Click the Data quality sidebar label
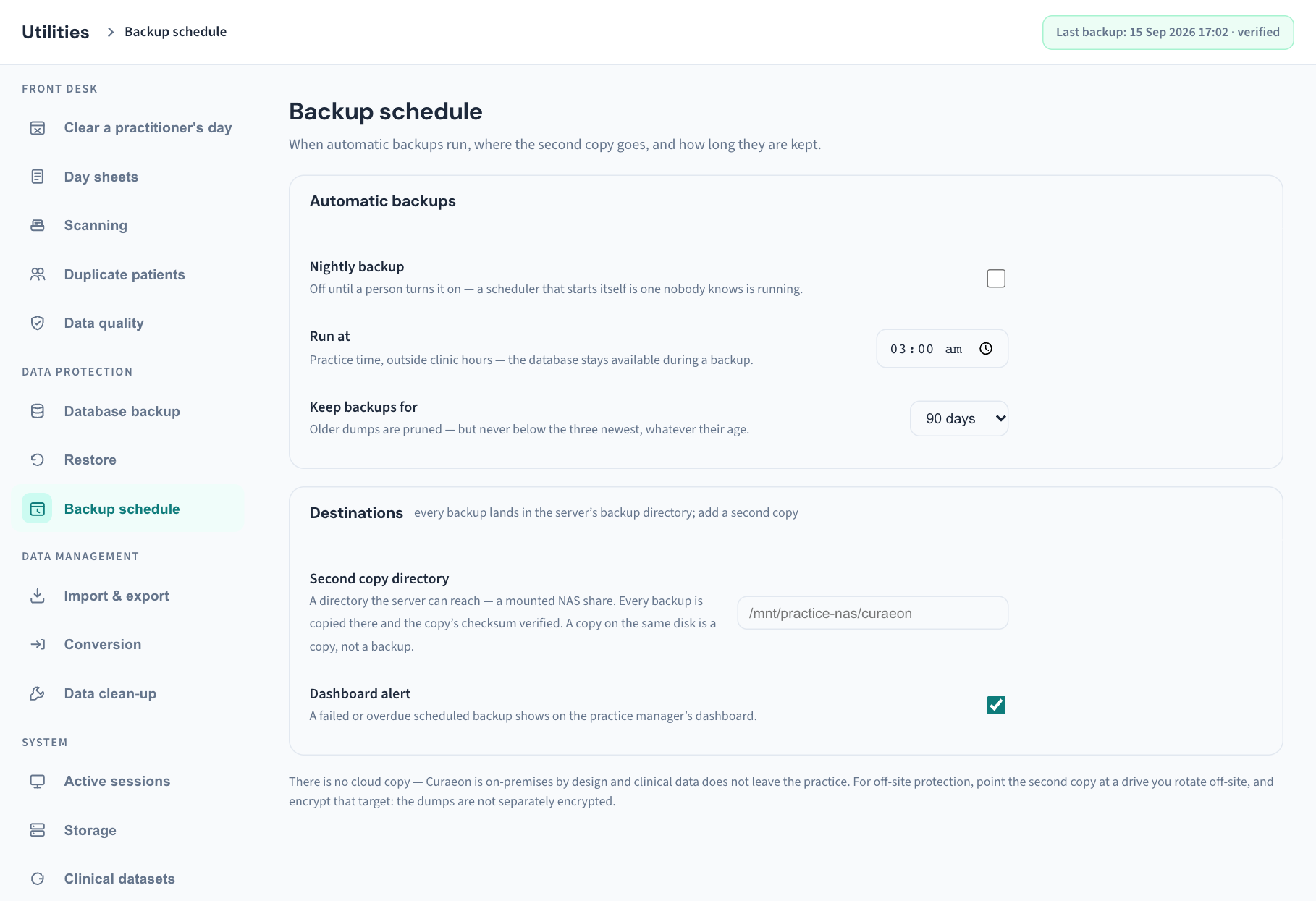1316x901 pixels. [x=104, y=323]
